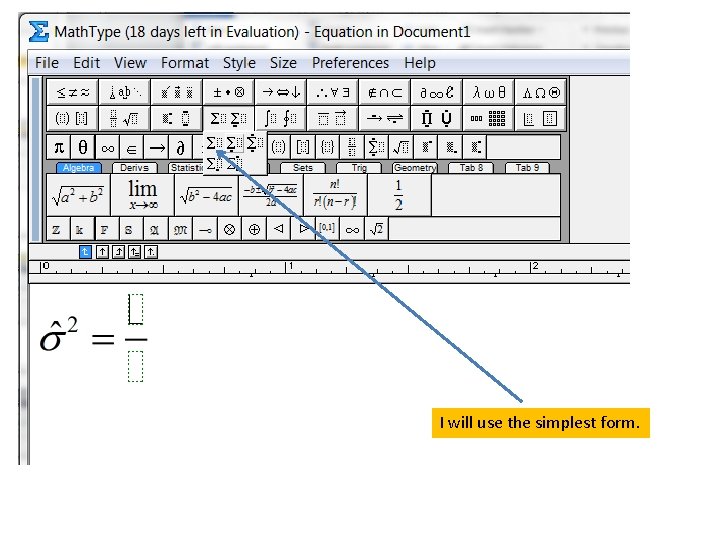The image size is (720, 540).
Task: Insert the blackboard Z symbol
Action: [58, 229]
